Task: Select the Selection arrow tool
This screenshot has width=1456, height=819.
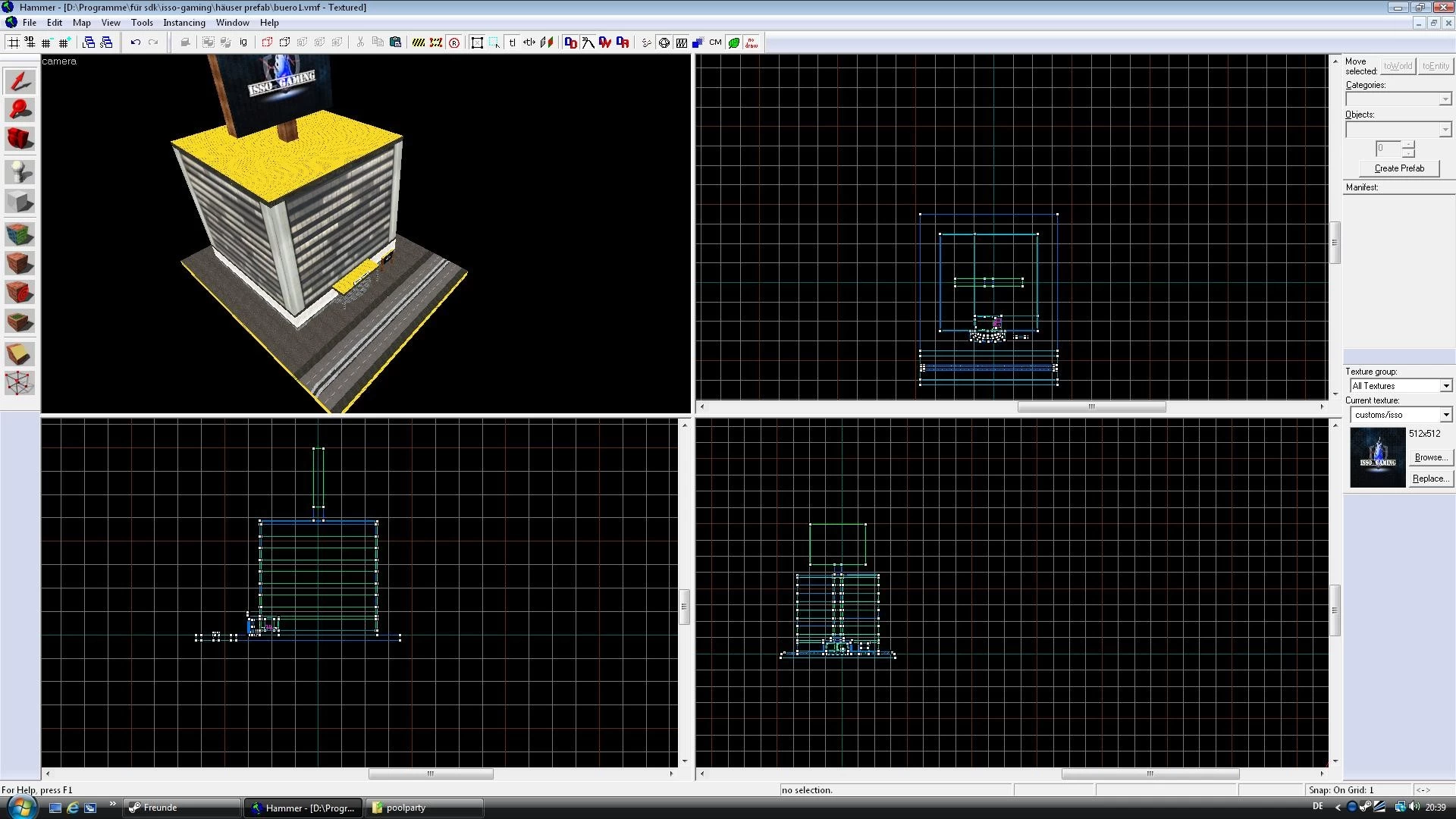Action: 20,82
